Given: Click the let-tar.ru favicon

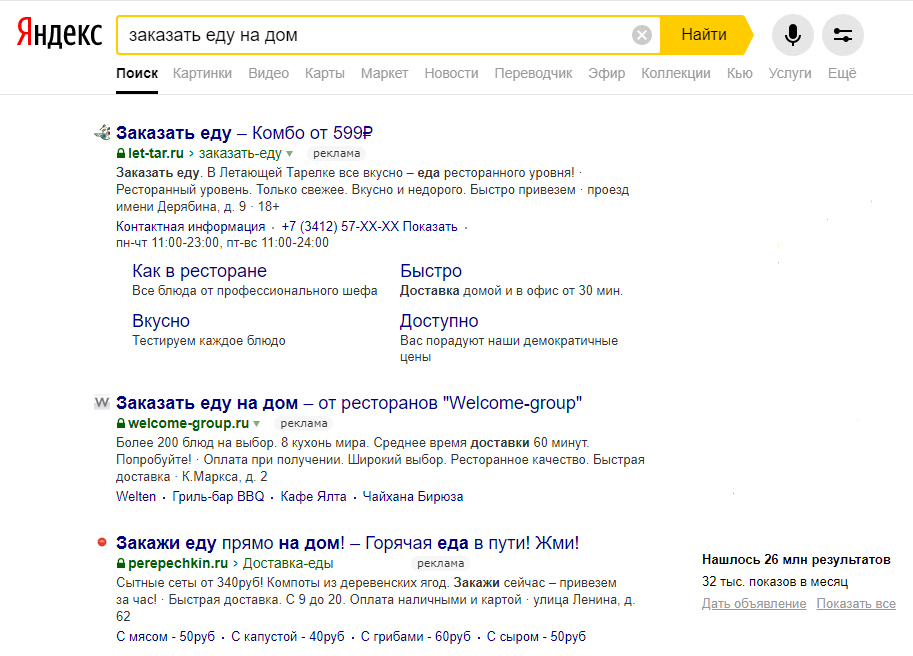Looking at the screenshot, I should click(x=102, y=133).
